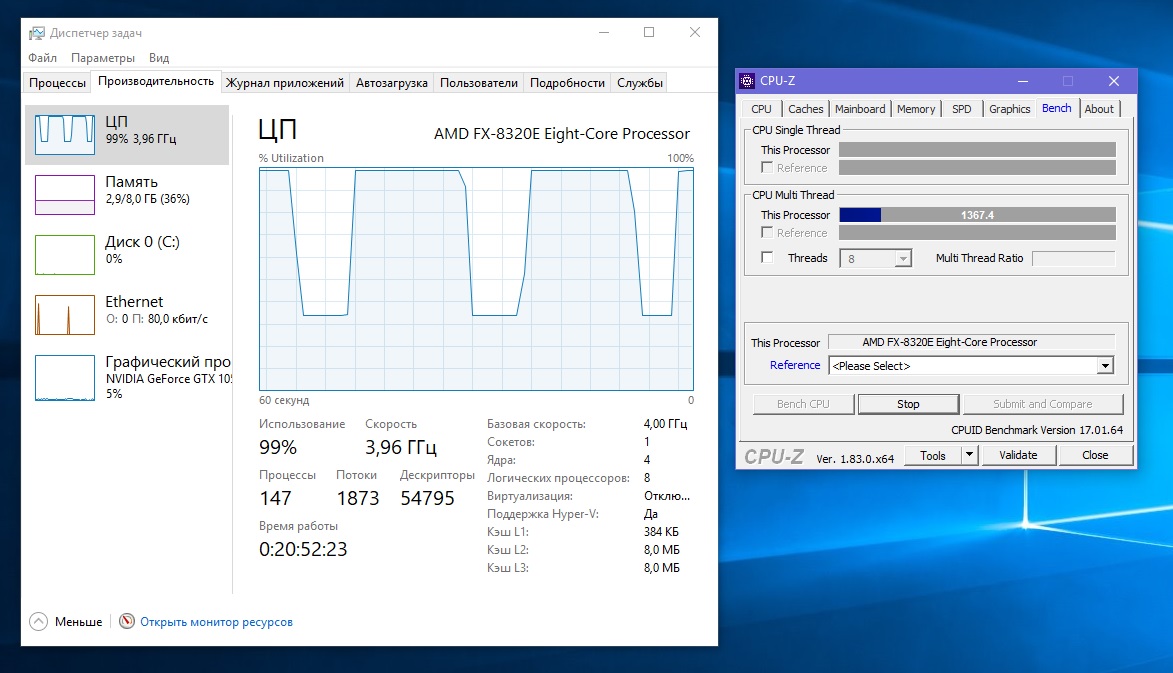1173x673 pixels.
Task: Click the blue Reference link label
Action: pyautogui.click(x=794, y=365)
